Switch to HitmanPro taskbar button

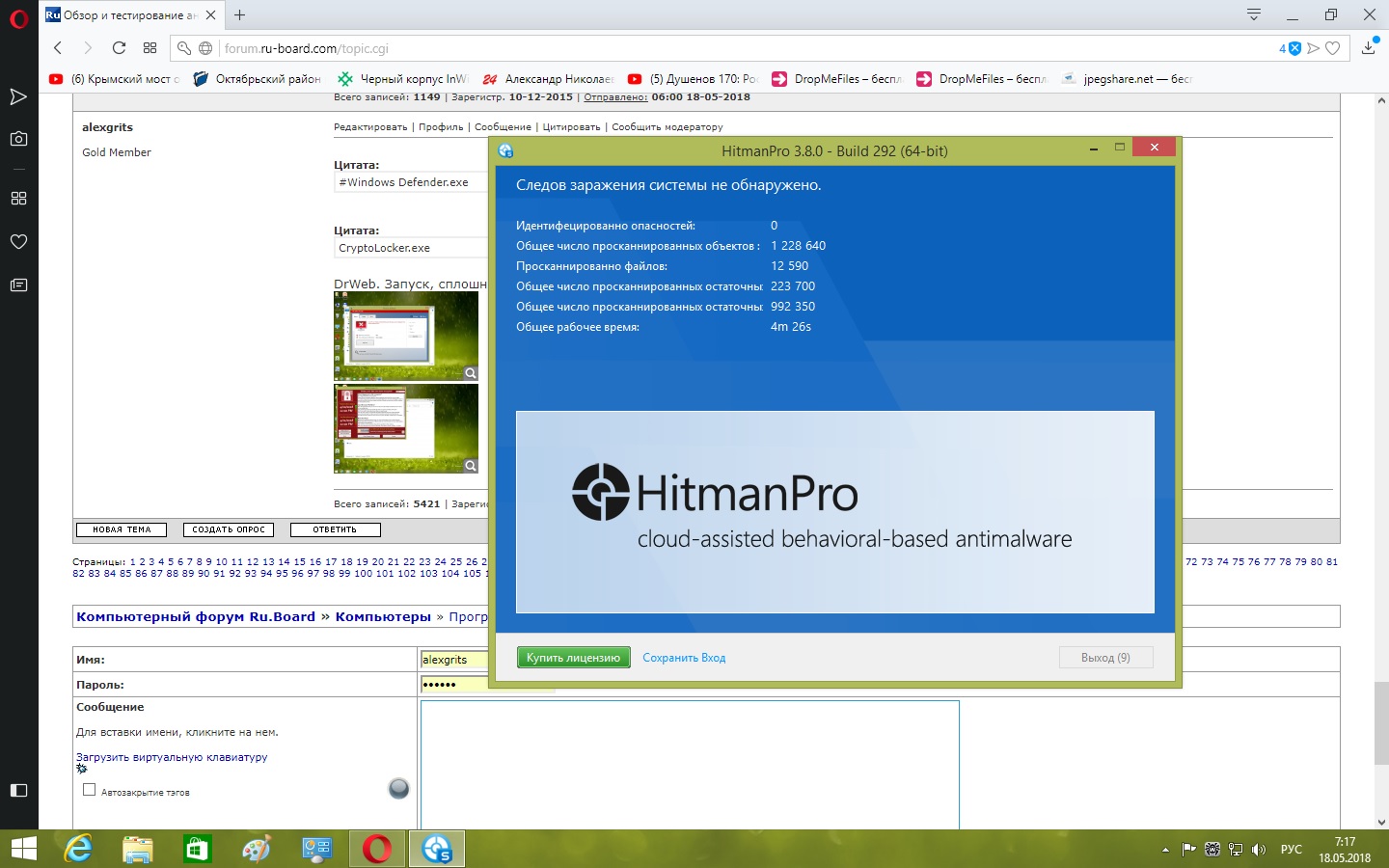coord(437,849)
